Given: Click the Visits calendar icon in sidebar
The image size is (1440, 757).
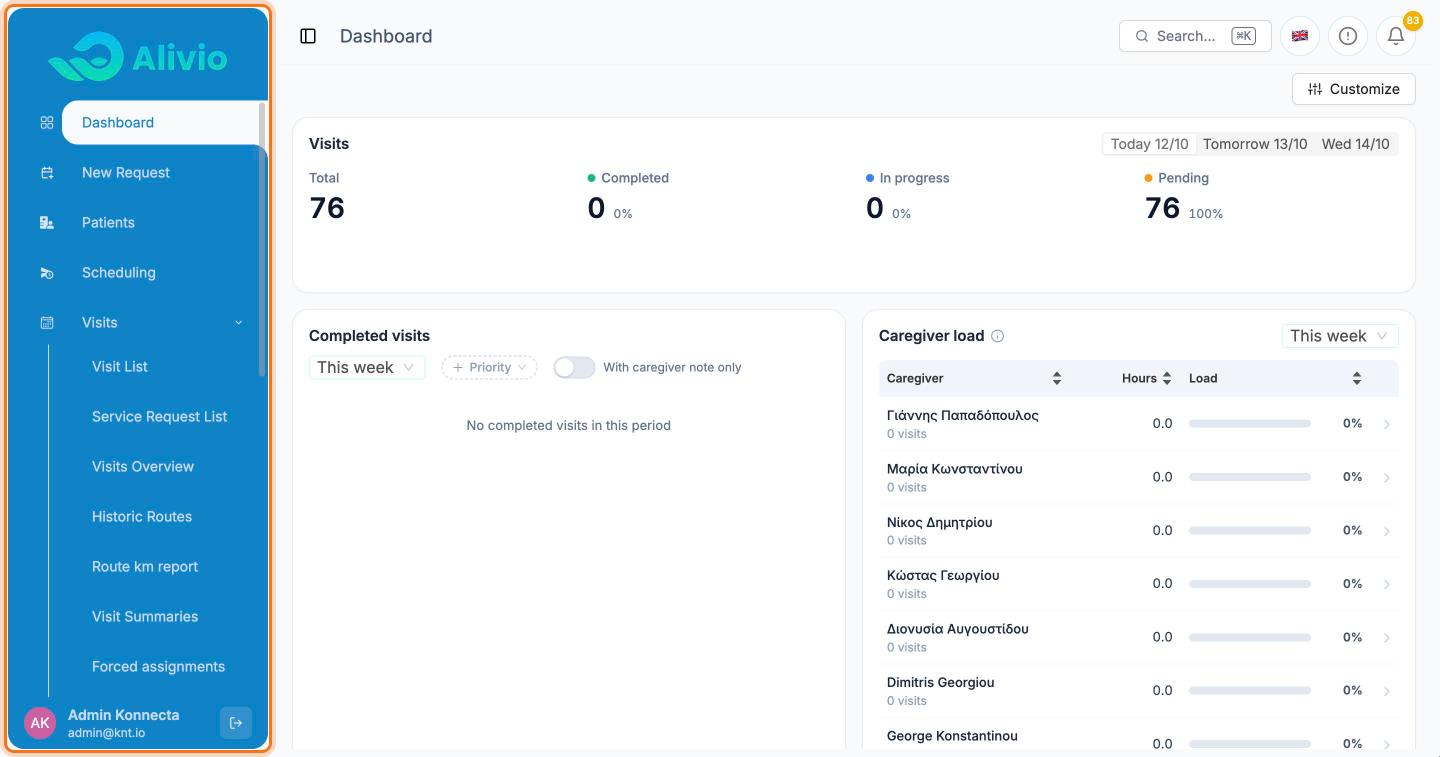Looking at the screenshot, I should [47, 323].
